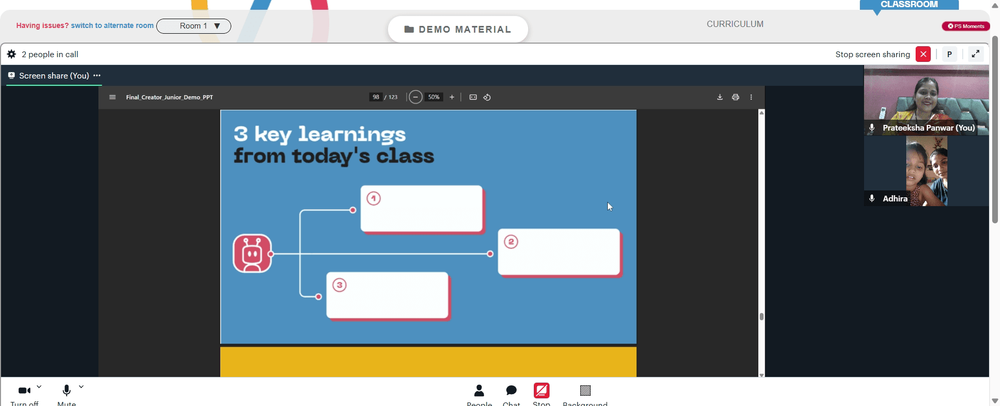Click switch to alternate room link

pos(112,26)
